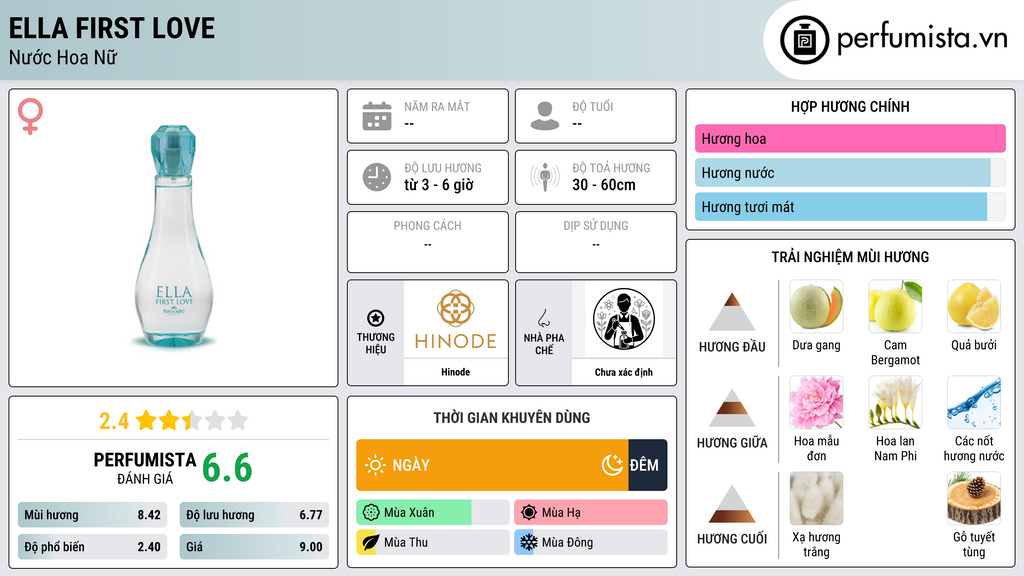Click the Hương tươi mát accord bar

coord(850,207)
